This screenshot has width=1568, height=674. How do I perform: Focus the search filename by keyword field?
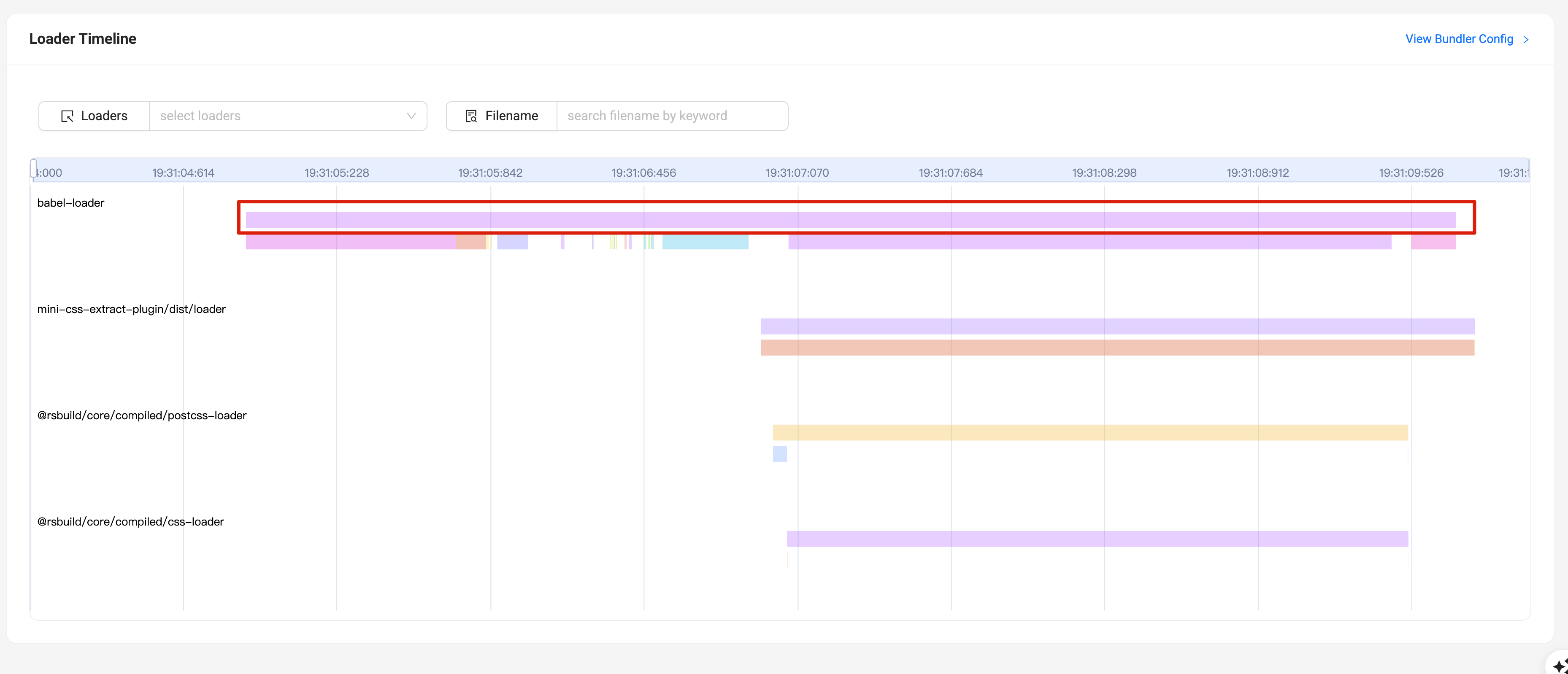pyautogui.click(x=672, y=116)
